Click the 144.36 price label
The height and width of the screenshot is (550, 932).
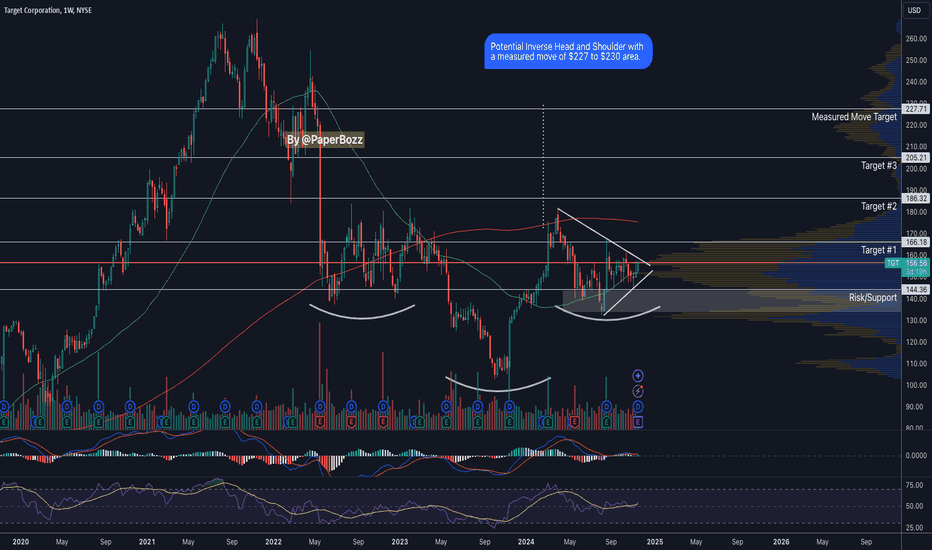click(915, 290)
